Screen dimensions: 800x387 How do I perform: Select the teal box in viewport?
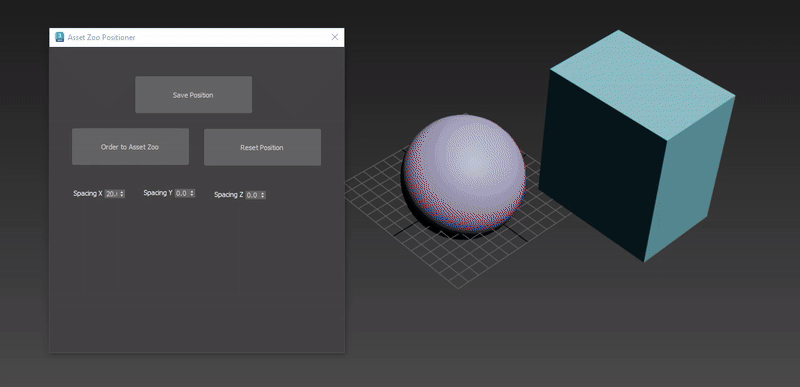pos(637,145)
